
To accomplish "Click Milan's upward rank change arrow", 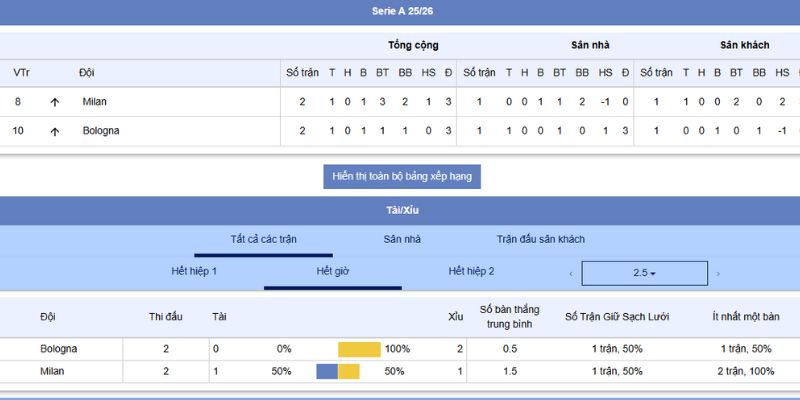I will click(55, 102).
